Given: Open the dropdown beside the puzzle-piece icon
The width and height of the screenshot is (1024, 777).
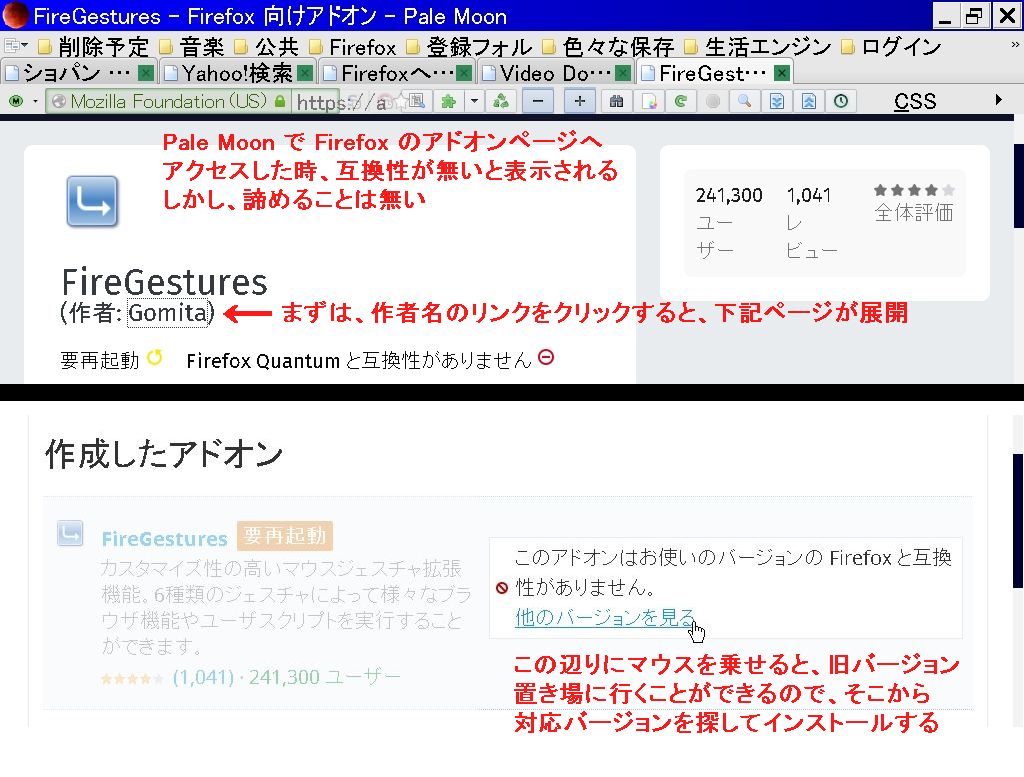Looking at the screenshot, I should tap(475, 101).
